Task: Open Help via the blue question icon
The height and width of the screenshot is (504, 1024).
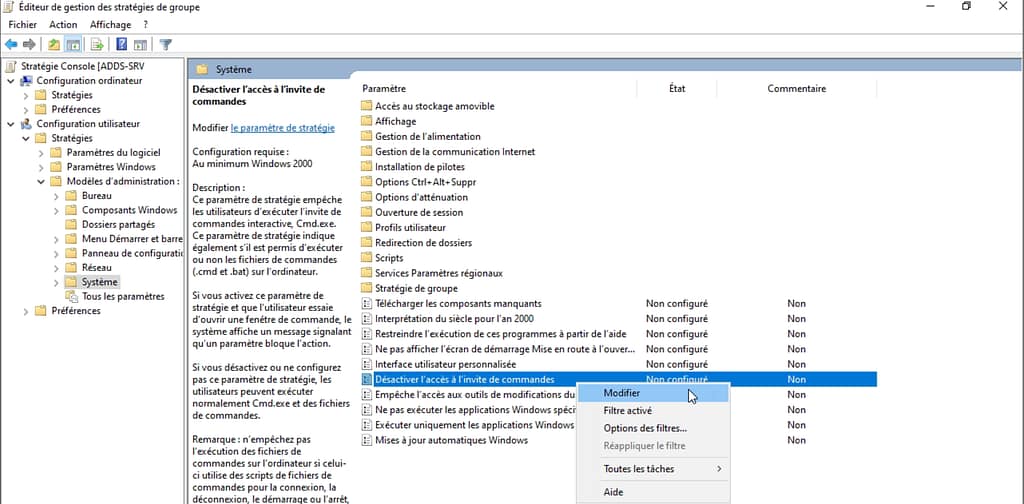Action: tap(121, 44)
